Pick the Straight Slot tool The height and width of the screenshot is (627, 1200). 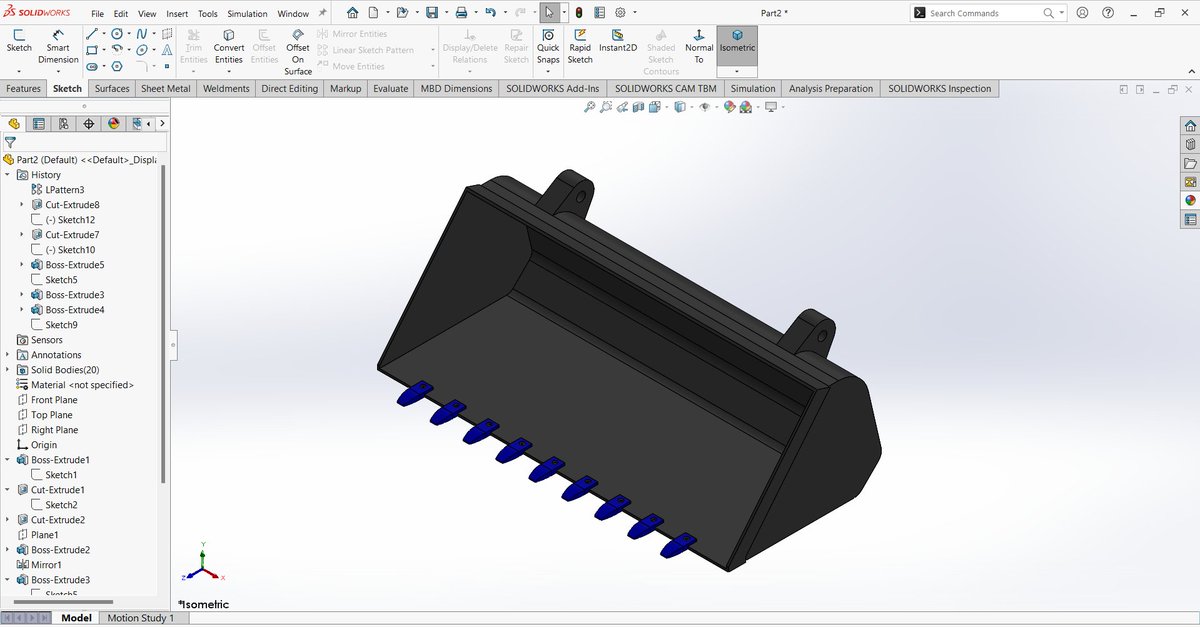tap(92, 66)
